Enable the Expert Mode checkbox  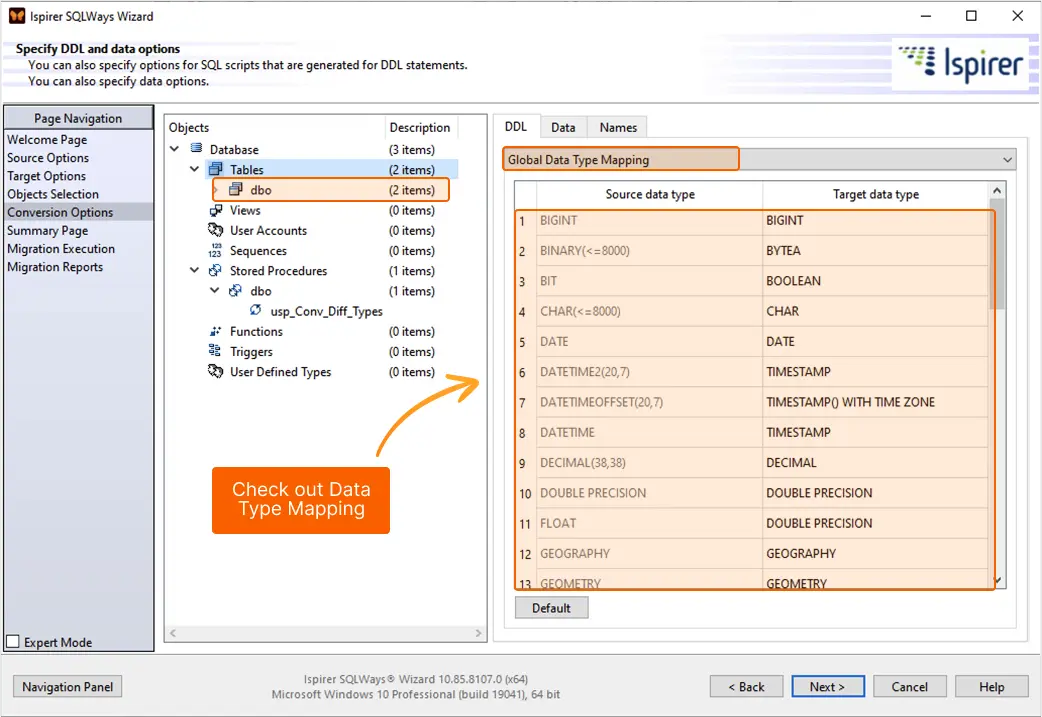tap(13, 642)
